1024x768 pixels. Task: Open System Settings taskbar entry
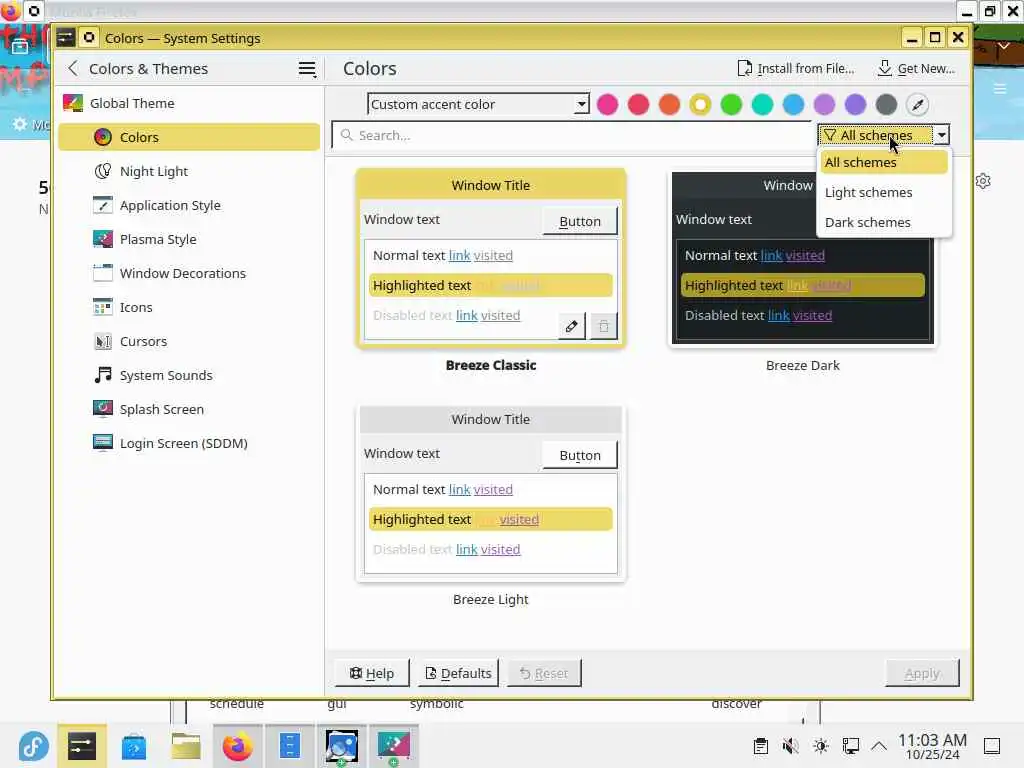click(82, 746)
